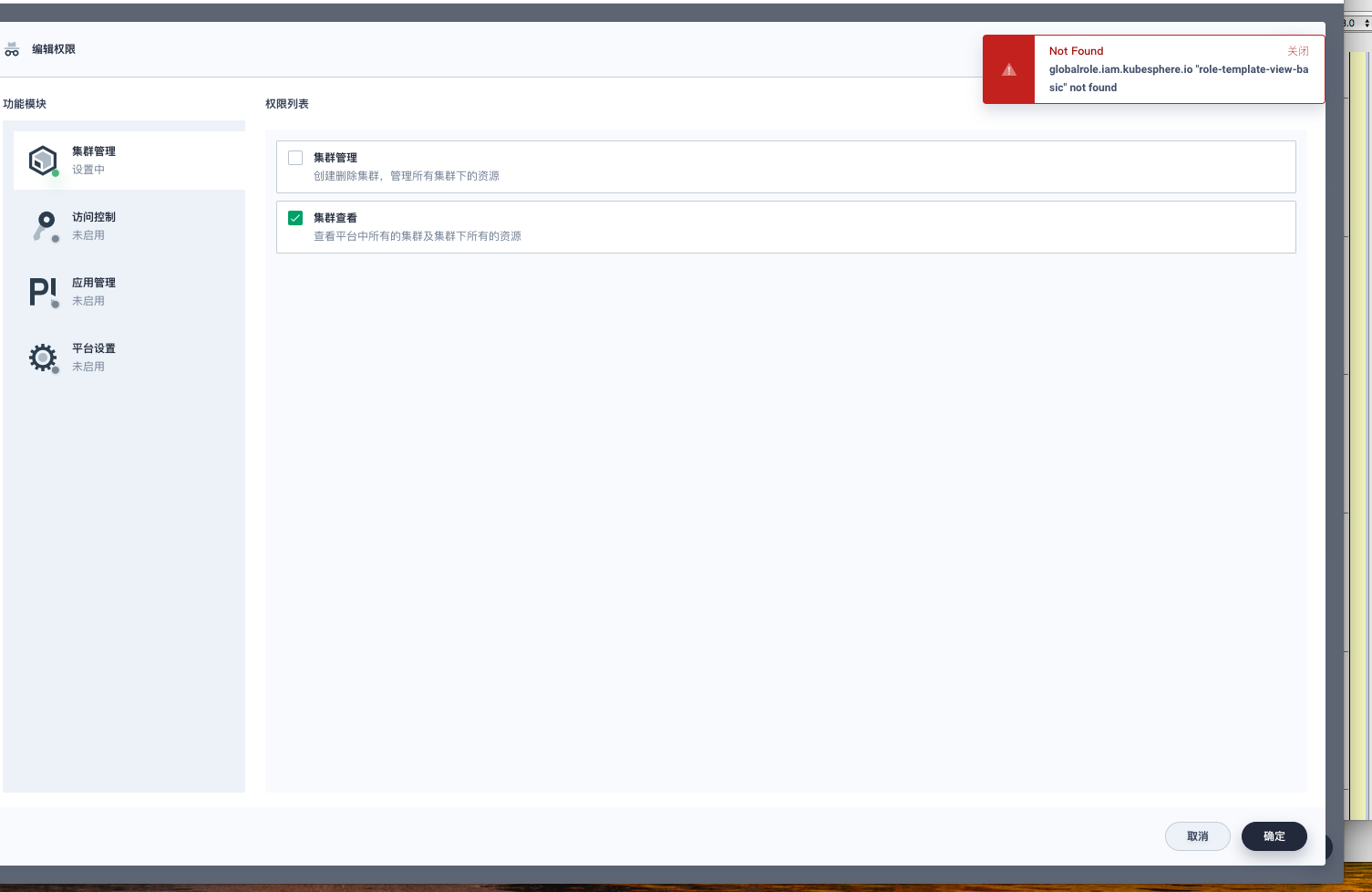The height and width of the screenshot is (892, 1372).
Task: Click the 编辑权限 header icon
Action: [12, 49]
